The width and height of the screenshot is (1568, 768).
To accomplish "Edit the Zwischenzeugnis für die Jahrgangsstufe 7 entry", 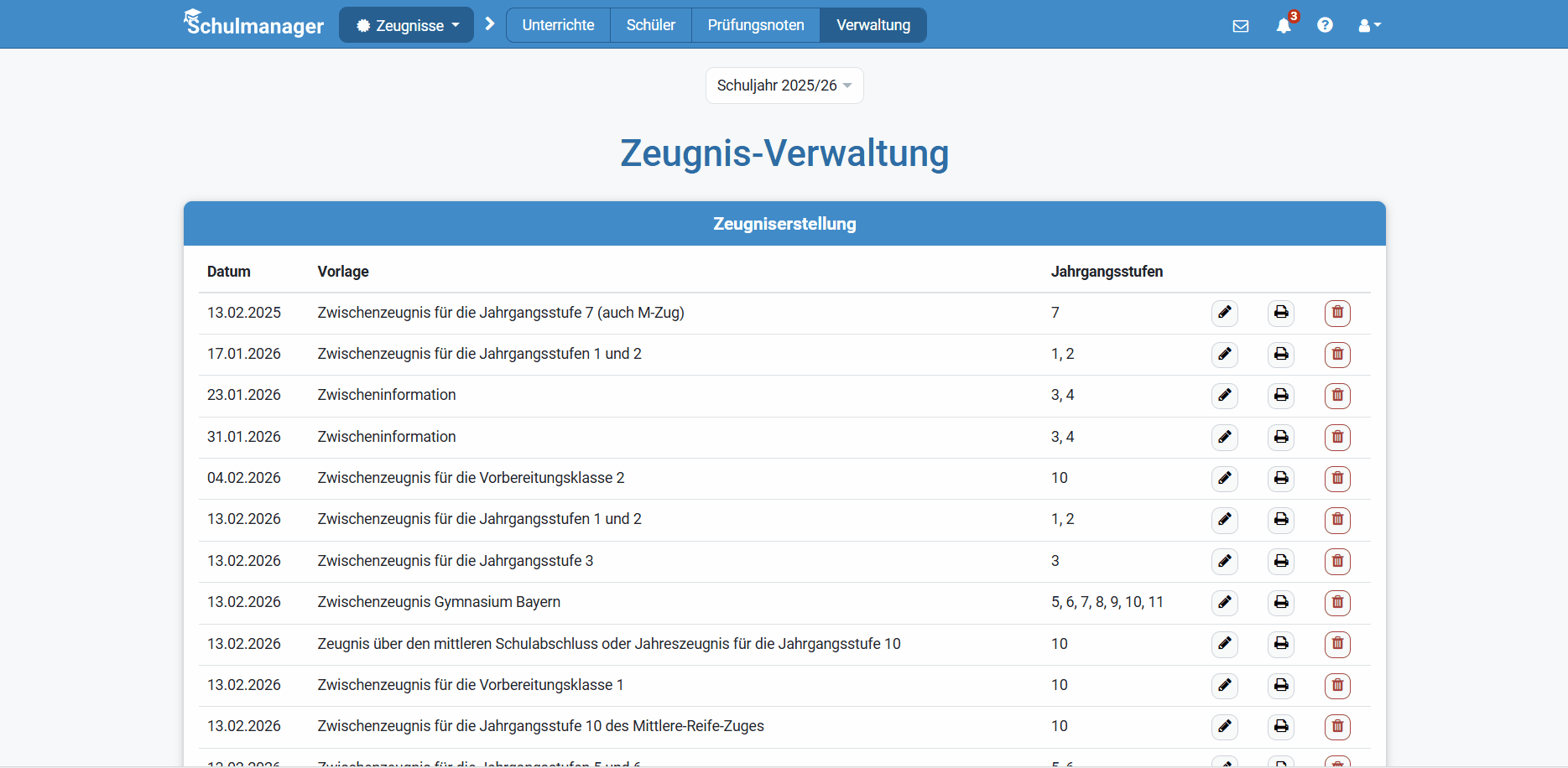I will coord(1225,313).
